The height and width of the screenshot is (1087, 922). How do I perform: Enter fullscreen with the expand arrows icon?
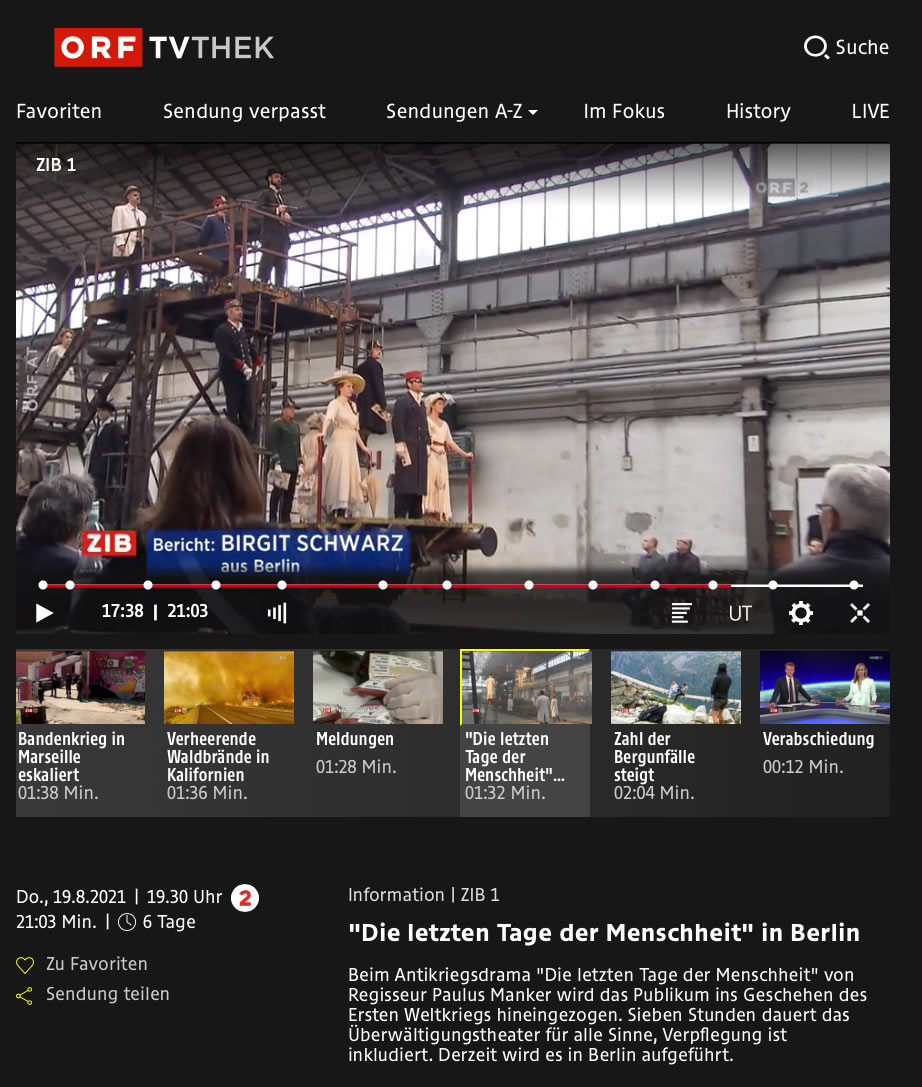(860, 613)
